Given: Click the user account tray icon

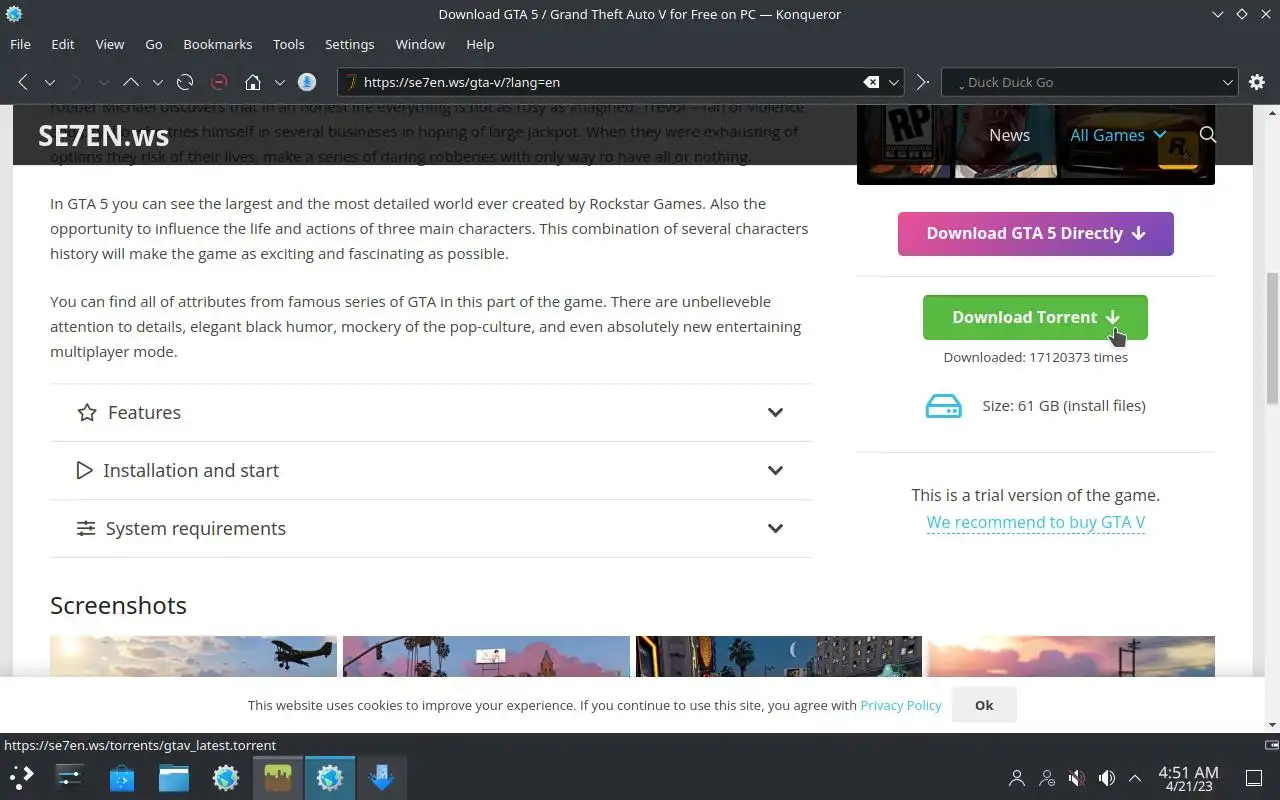Looking at the screenshot, I should pyautogui.click(x=1017, y=777).
